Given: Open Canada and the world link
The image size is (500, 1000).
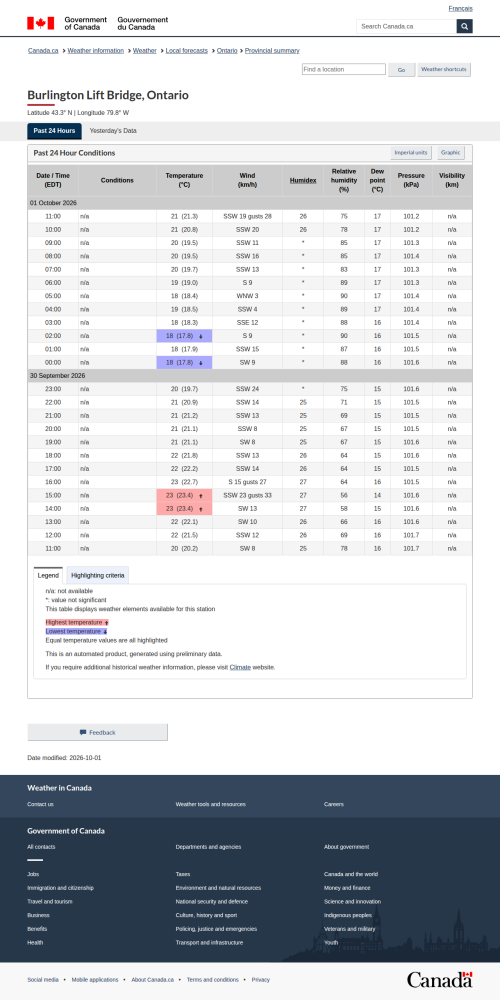Looking at the screenshot, I should 351,874.
